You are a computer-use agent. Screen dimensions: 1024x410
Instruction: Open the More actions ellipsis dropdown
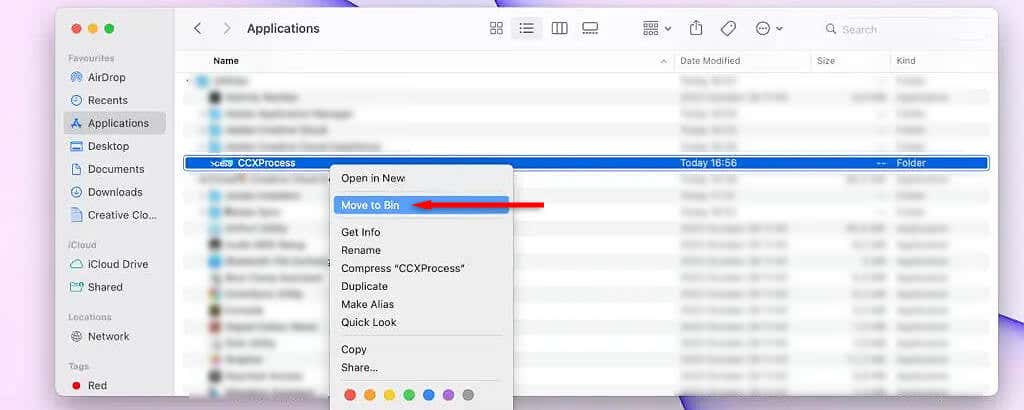769,28
